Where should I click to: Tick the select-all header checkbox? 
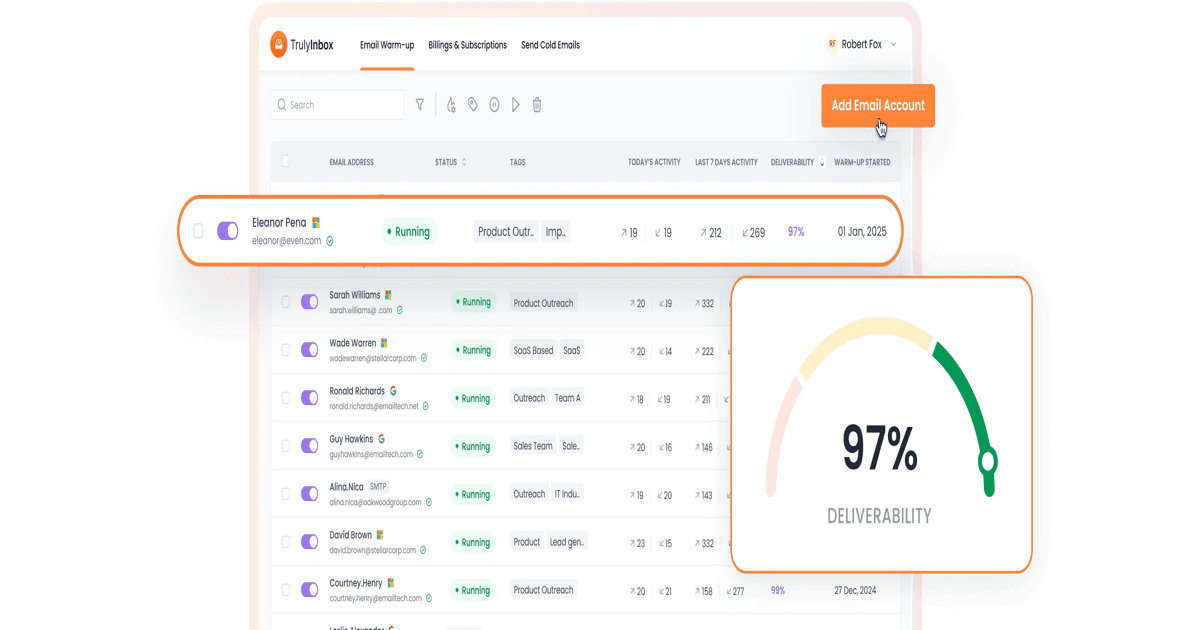(286, 161)
